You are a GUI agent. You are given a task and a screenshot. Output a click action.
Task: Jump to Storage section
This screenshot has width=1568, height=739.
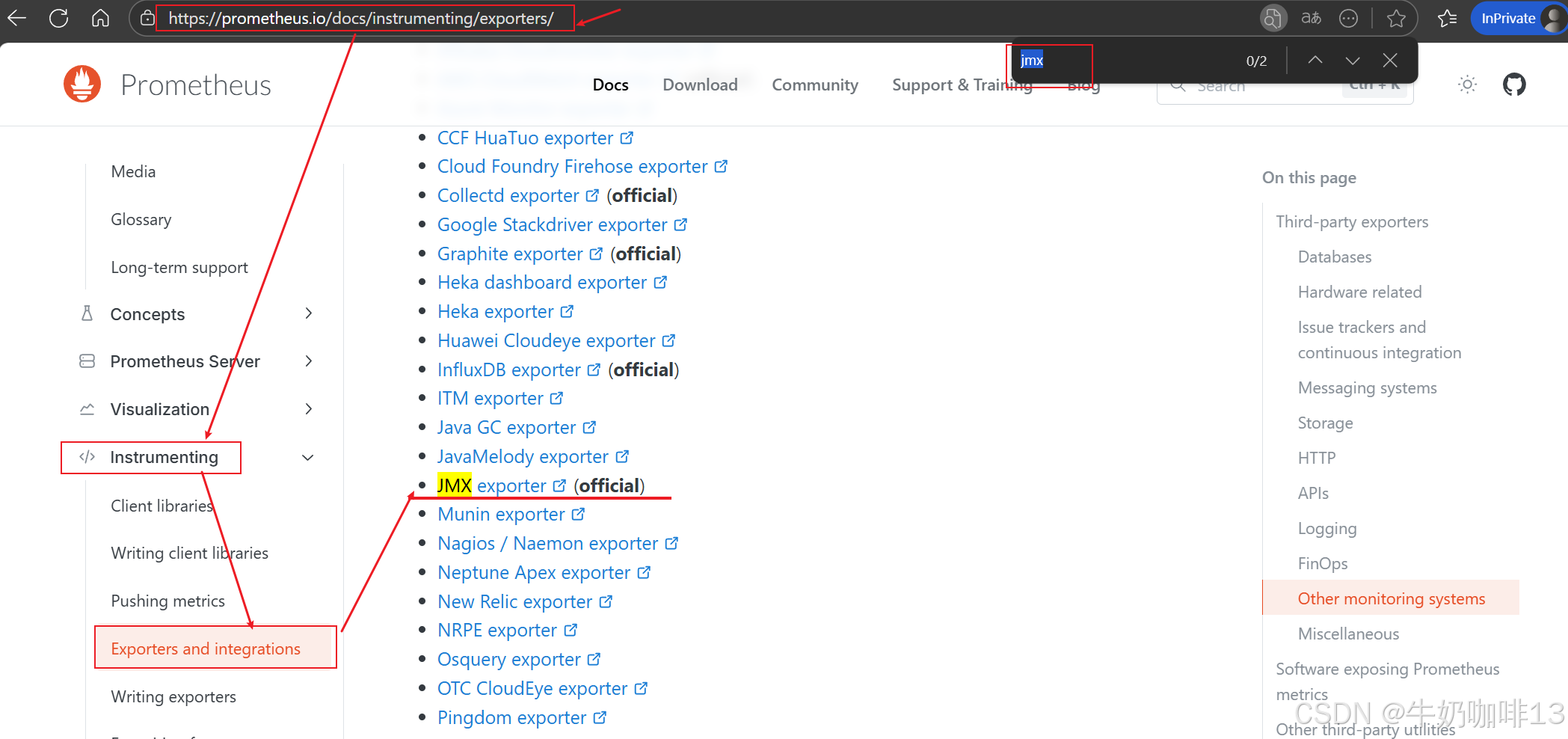pyautogui.click(x=1325, y=423)
